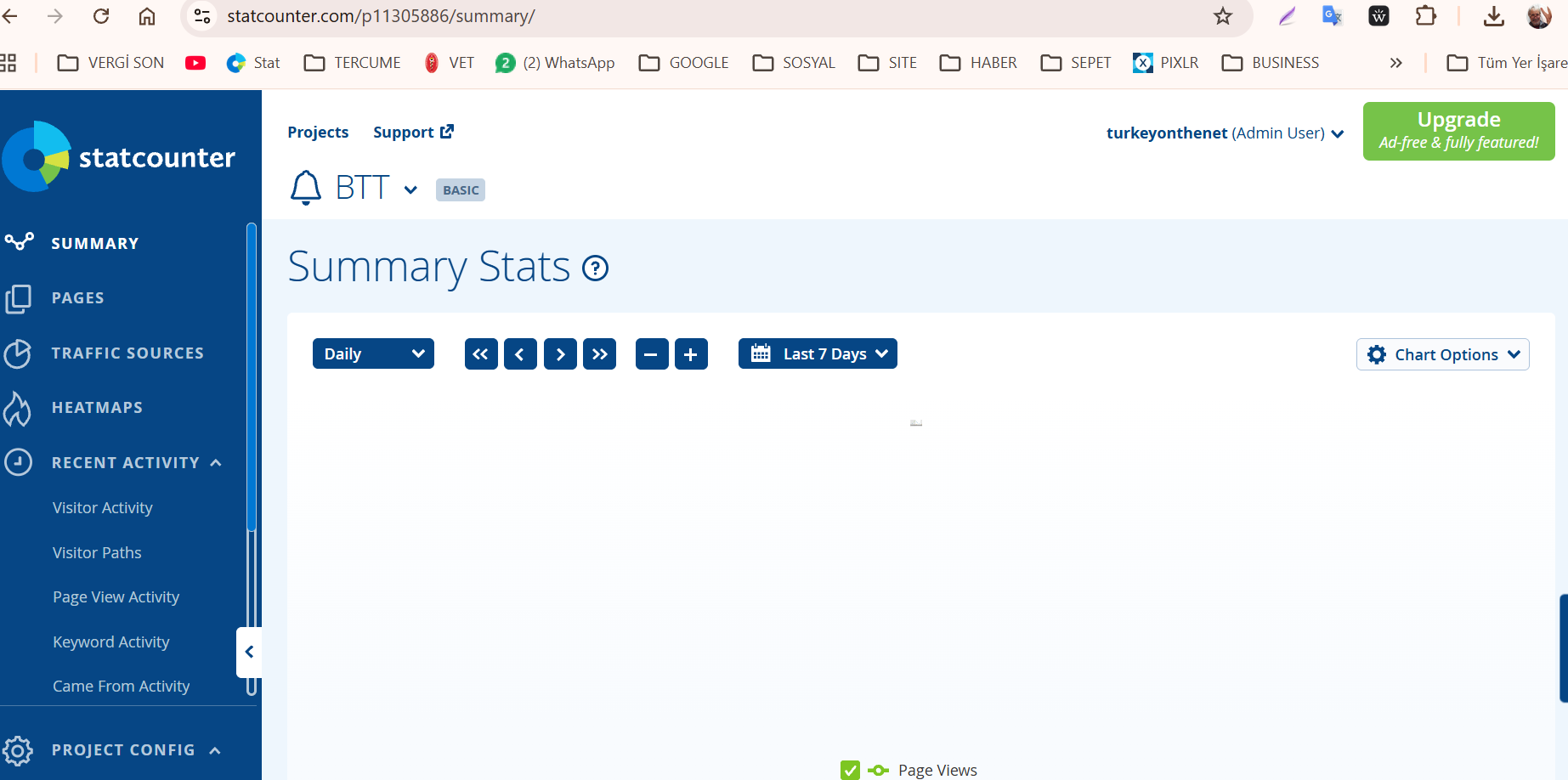Click the browser home button
The width and height of the screenshot is (1568, 780).
click(x=147, y=16)
